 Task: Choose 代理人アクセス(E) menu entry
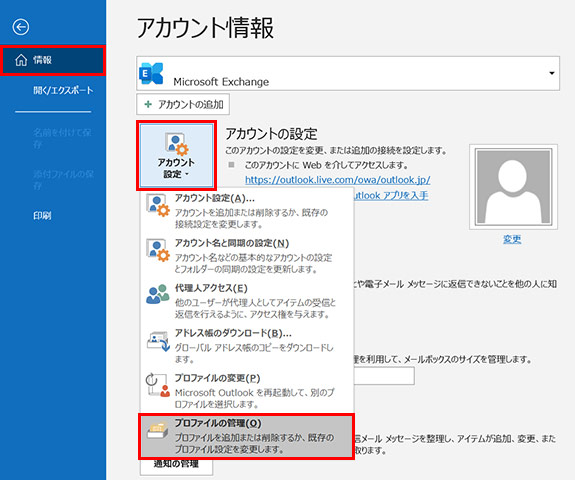(246, 301)
